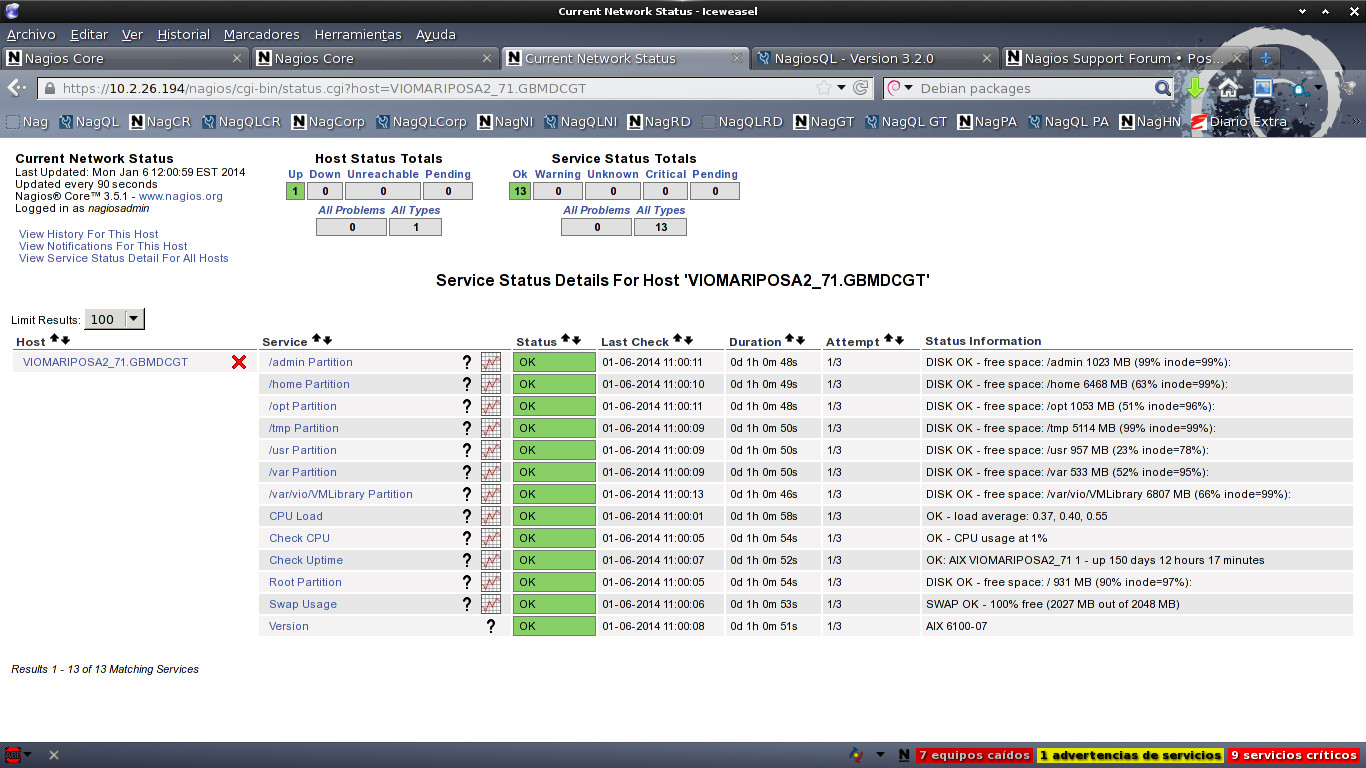Click question mark icon in Version row

tap(490, 626)
